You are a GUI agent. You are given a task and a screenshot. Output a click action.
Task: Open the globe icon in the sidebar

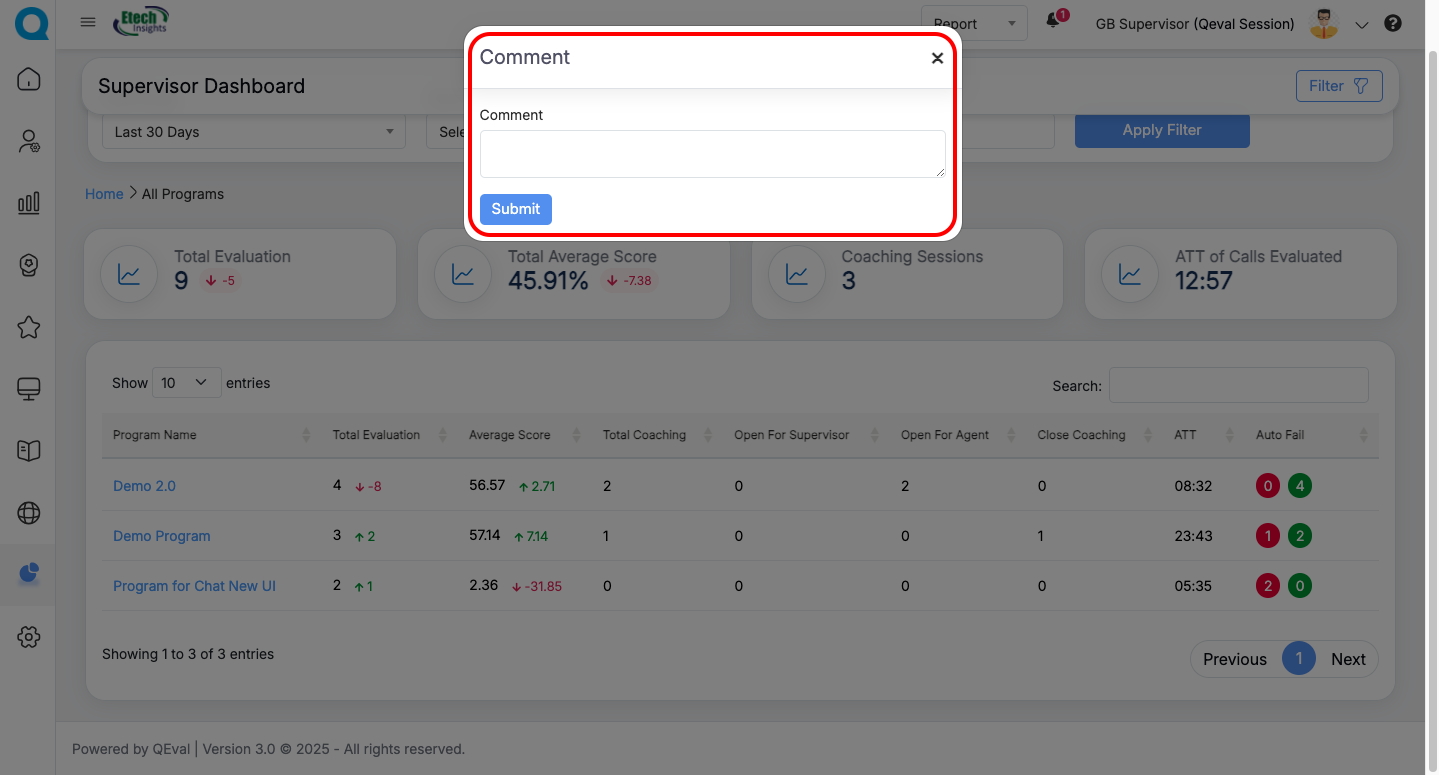[x=29, y=513]
